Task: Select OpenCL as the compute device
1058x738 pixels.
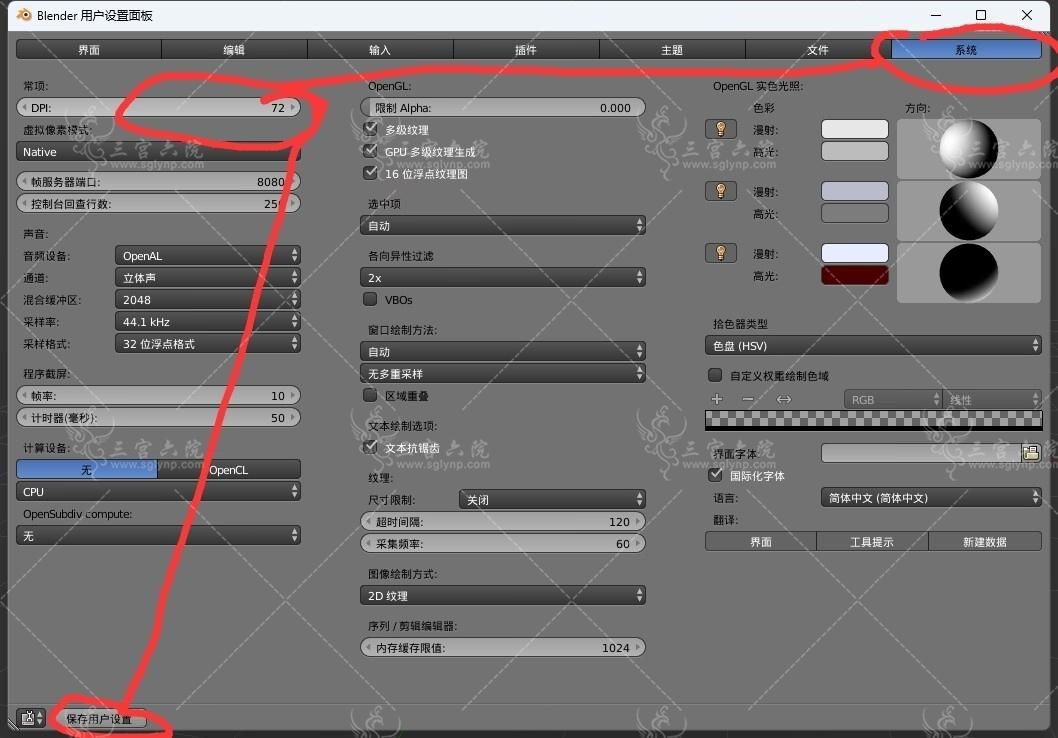Action: coord(229,470)
